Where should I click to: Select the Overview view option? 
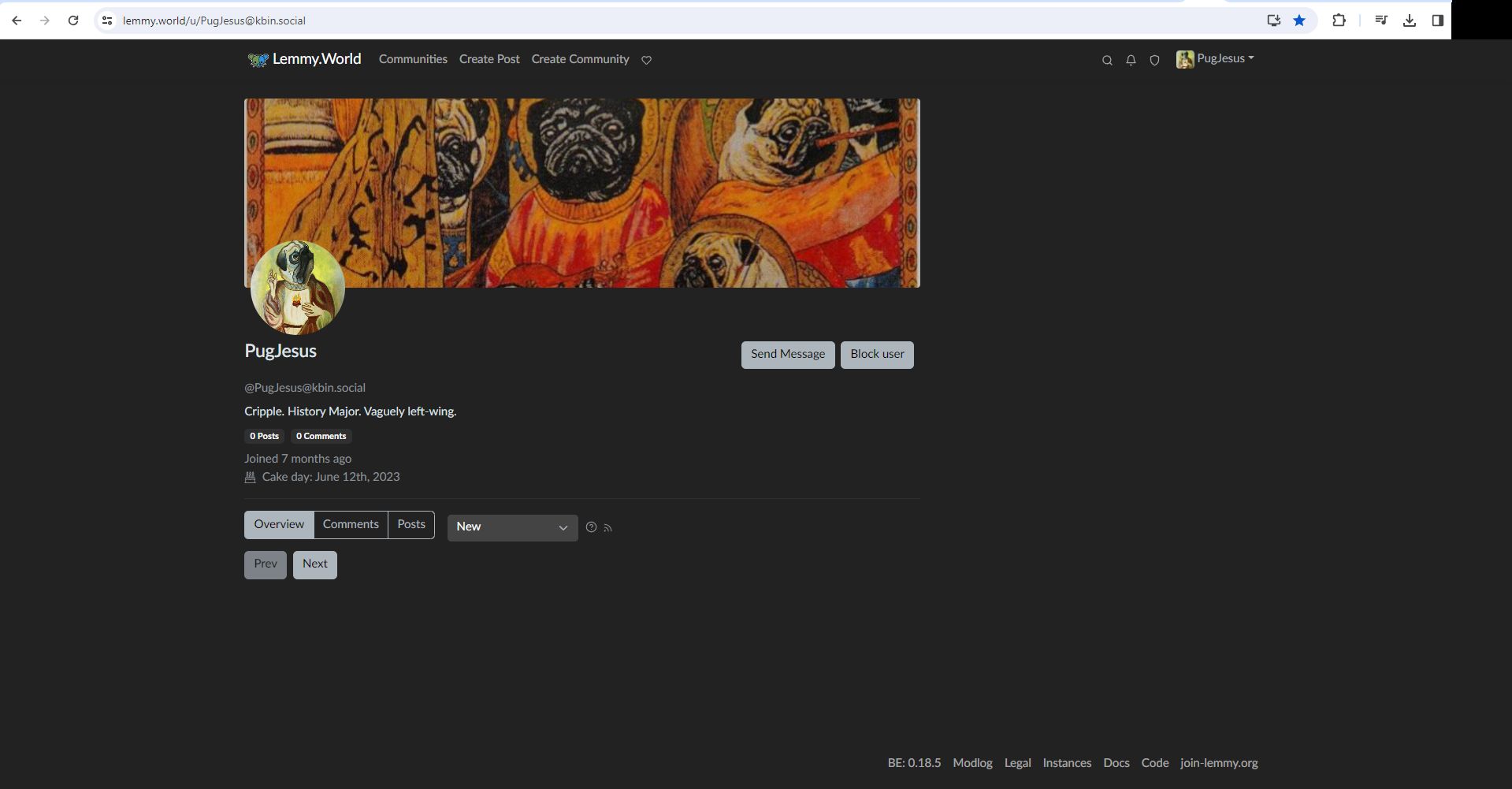pyautogui.click(x=279, y=525)
